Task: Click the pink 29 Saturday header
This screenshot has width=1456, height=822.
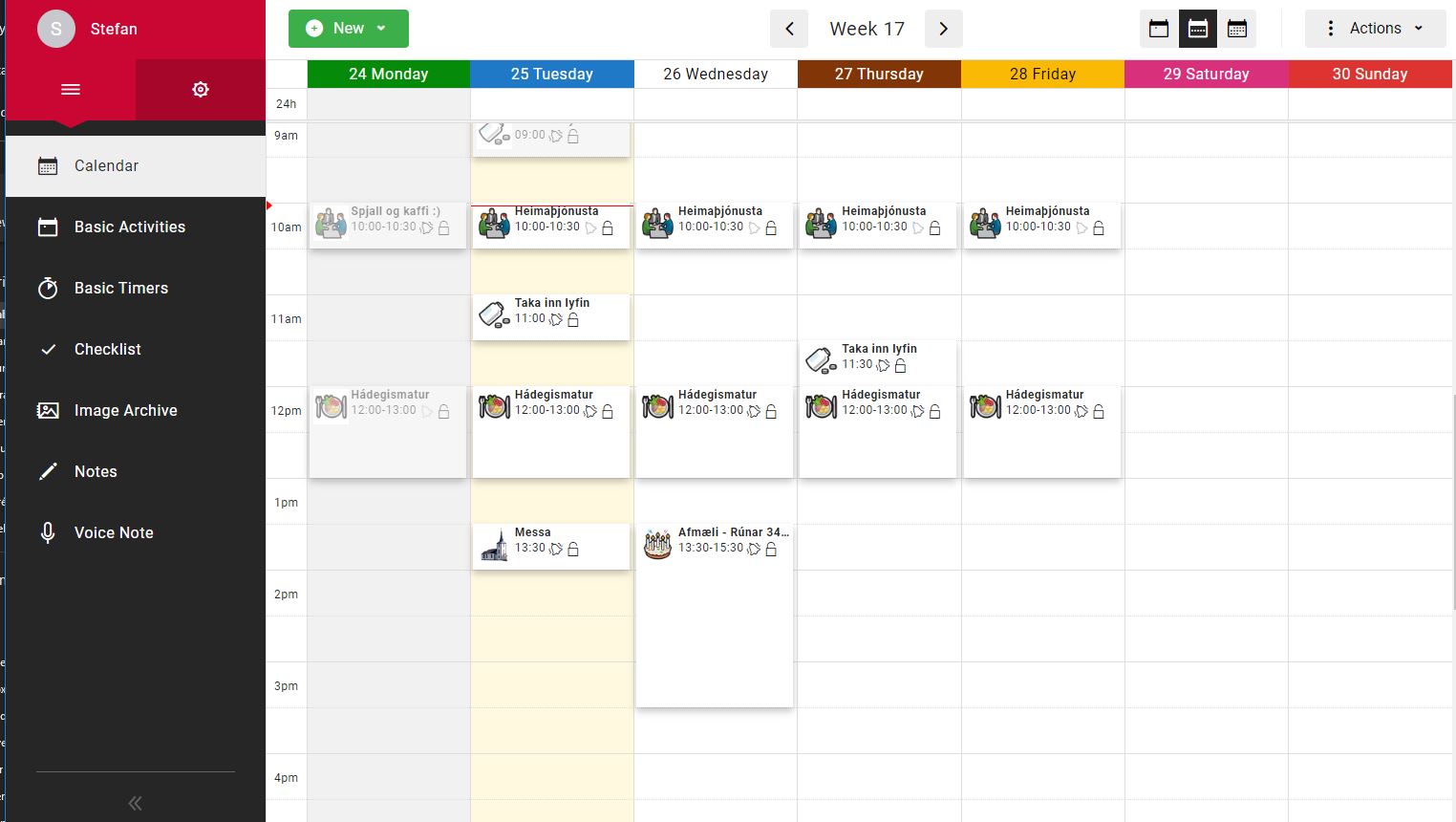Action: tap(1206, 74)
